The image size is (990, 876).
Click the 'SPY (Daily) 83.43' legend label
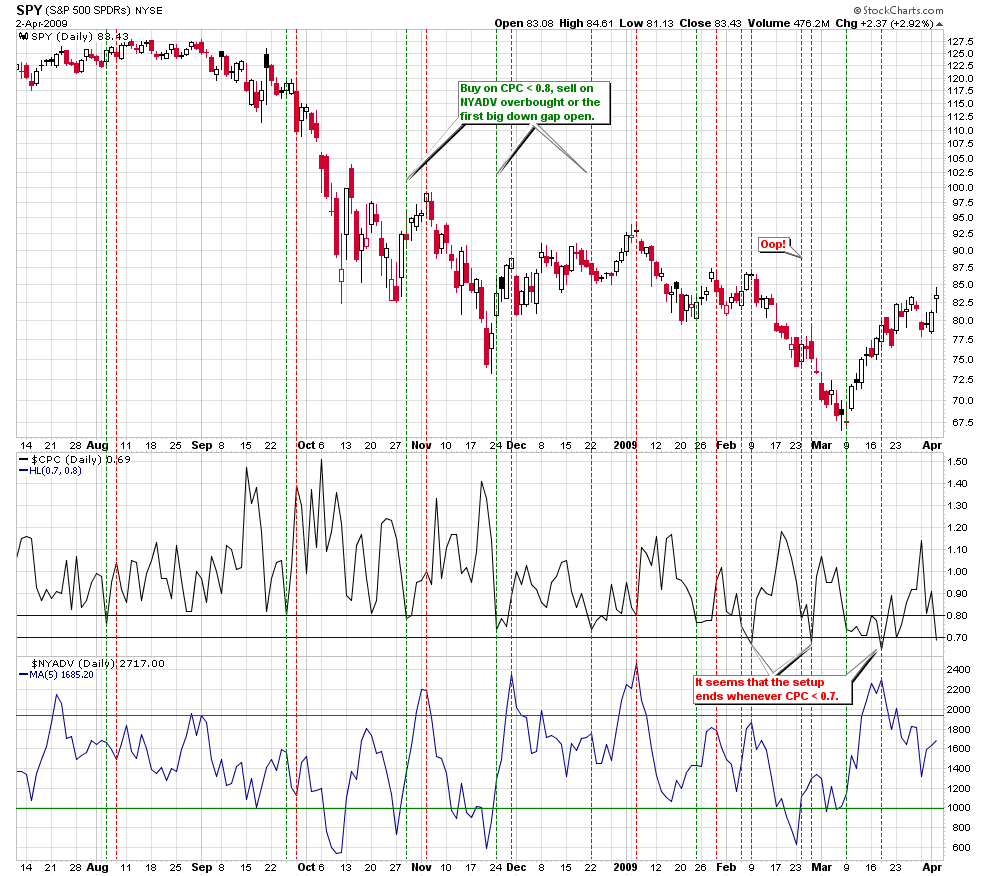pos(80,37)
